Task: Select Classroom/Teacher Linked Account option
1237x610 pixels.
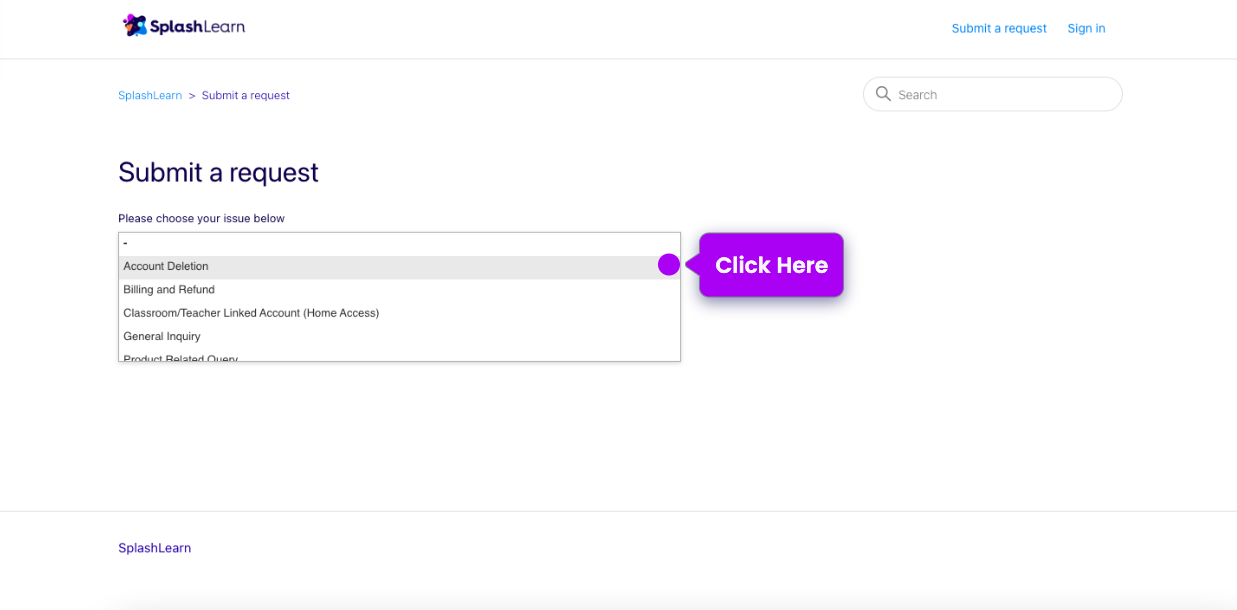Action: point(251,313)
